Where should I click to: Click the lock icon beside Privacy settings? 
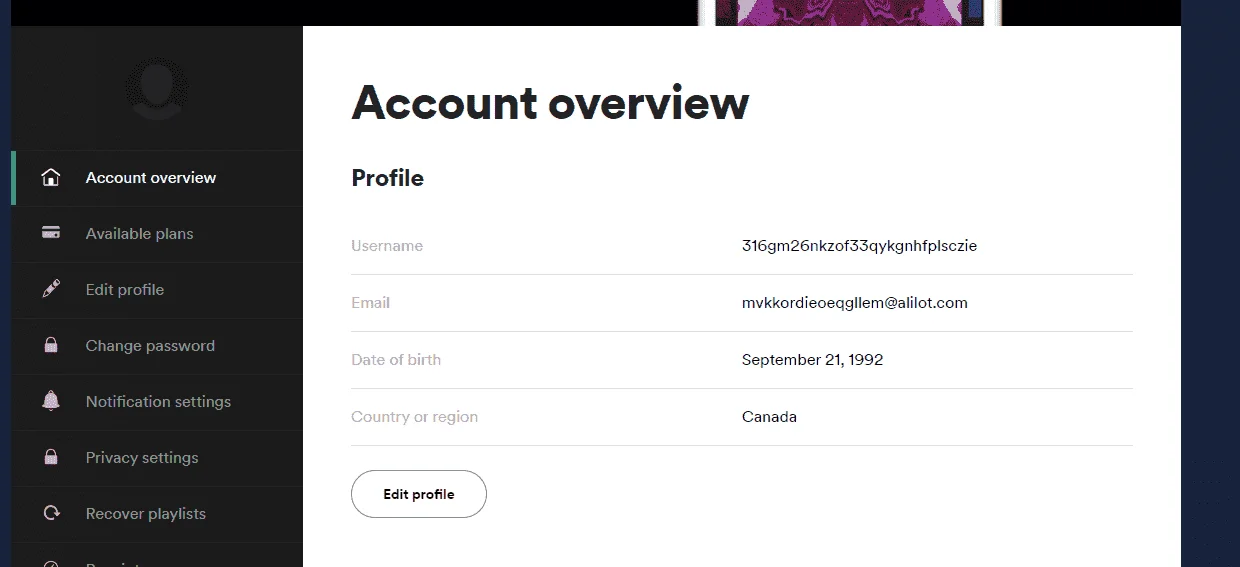click(x=51, y=457)
